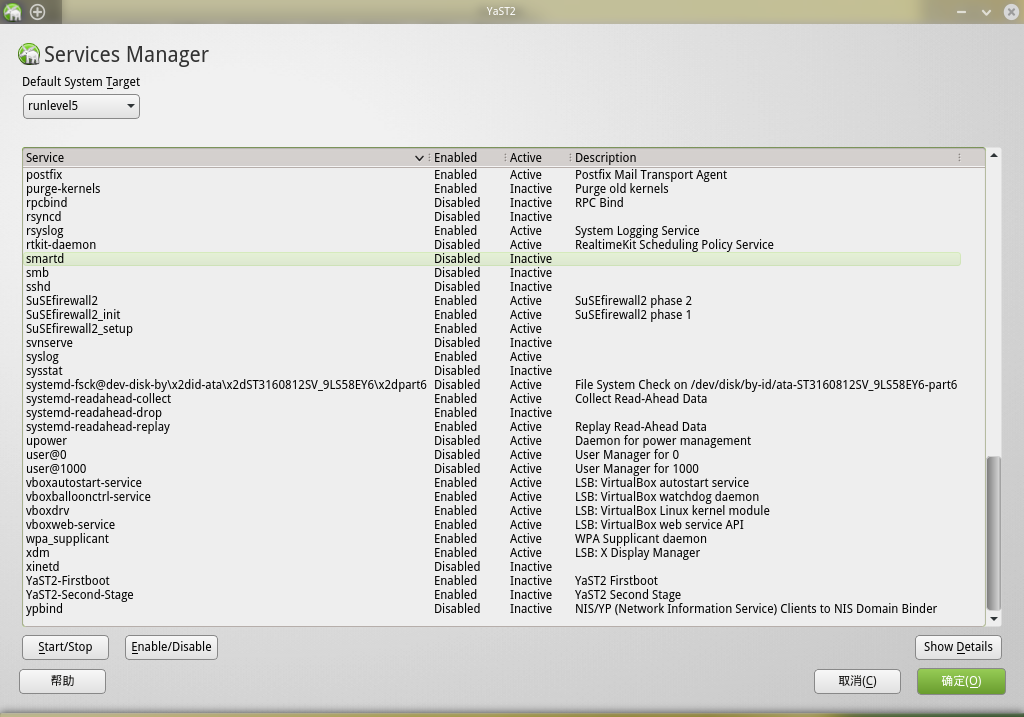Click the SuSEfirewall2 phase 1 description

point(633,315)
